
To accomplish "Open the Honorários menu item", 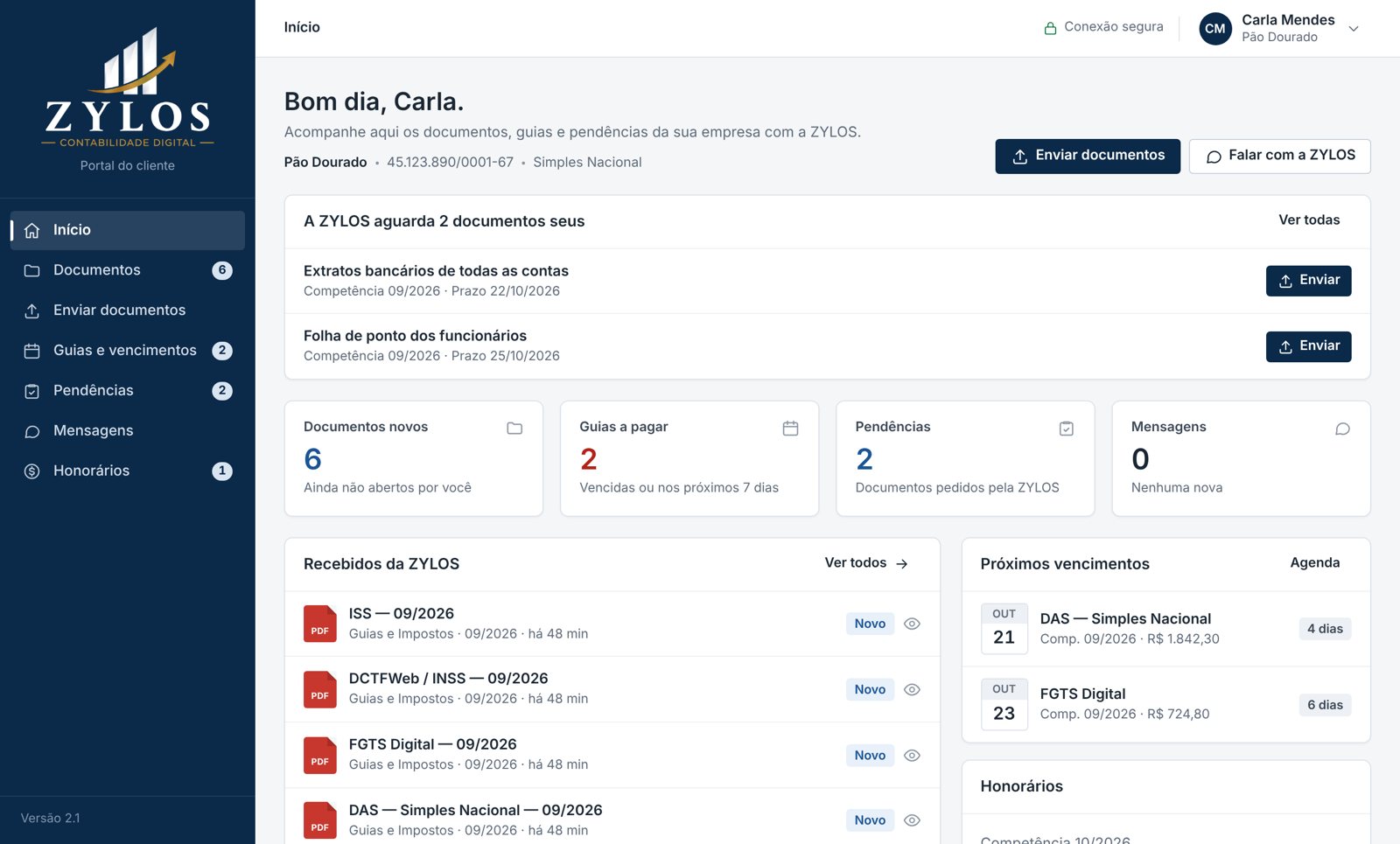I will (x=128, y=471).
